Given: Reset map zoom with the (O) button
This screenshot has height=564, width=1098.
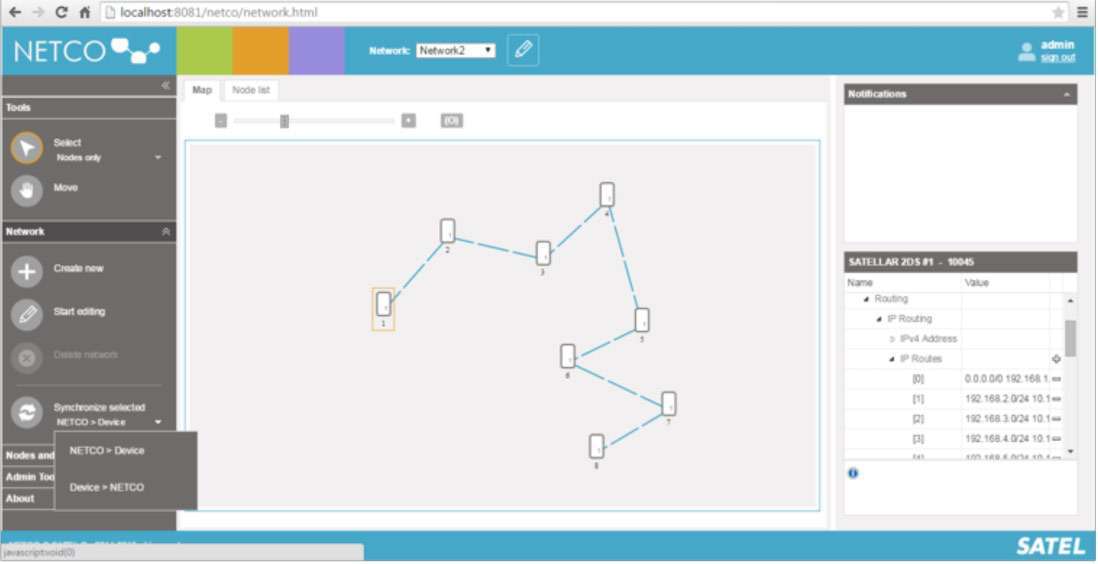Looking at the screenshot, I should [x=452, y=121].
